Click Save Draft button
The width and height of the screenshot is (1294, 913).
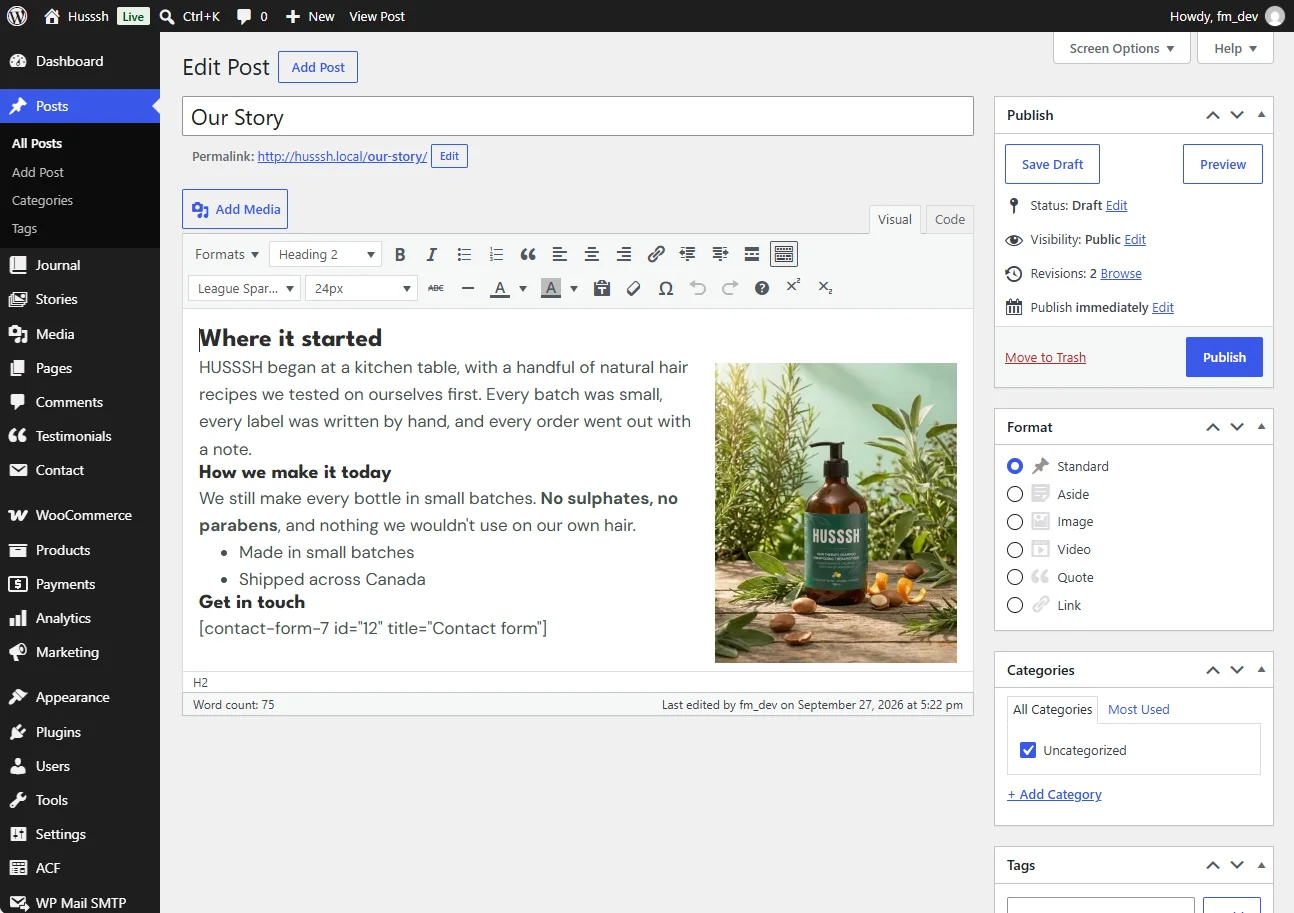[1052, 164]
